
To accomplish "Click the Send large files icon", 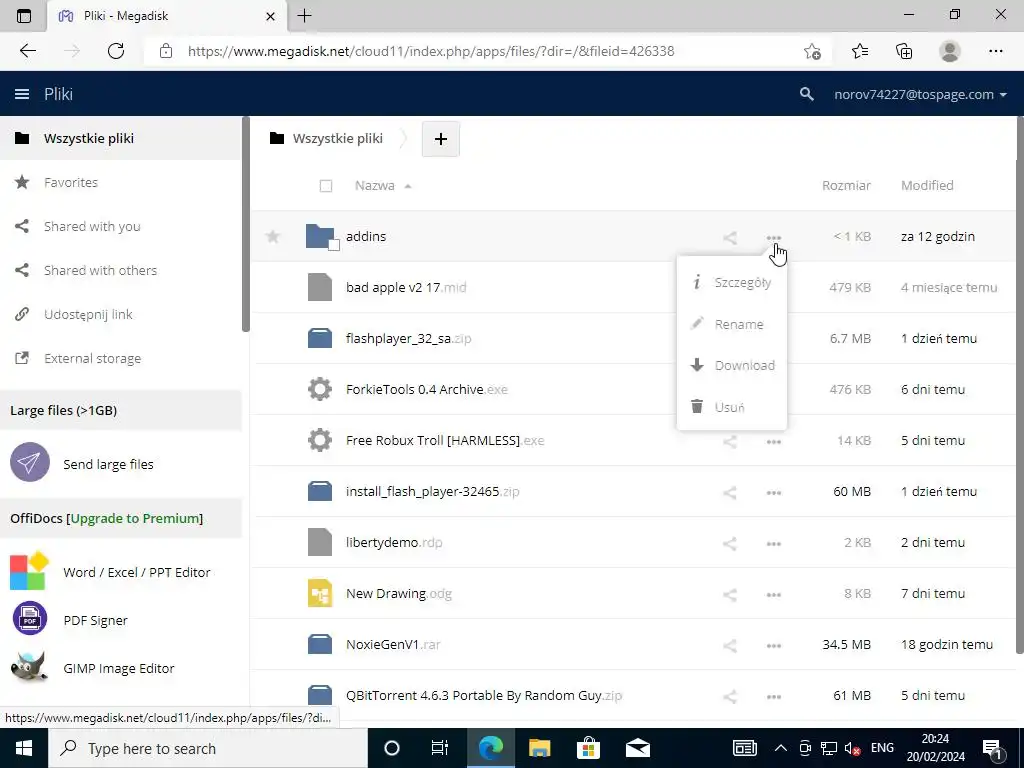I will (30, 462).
